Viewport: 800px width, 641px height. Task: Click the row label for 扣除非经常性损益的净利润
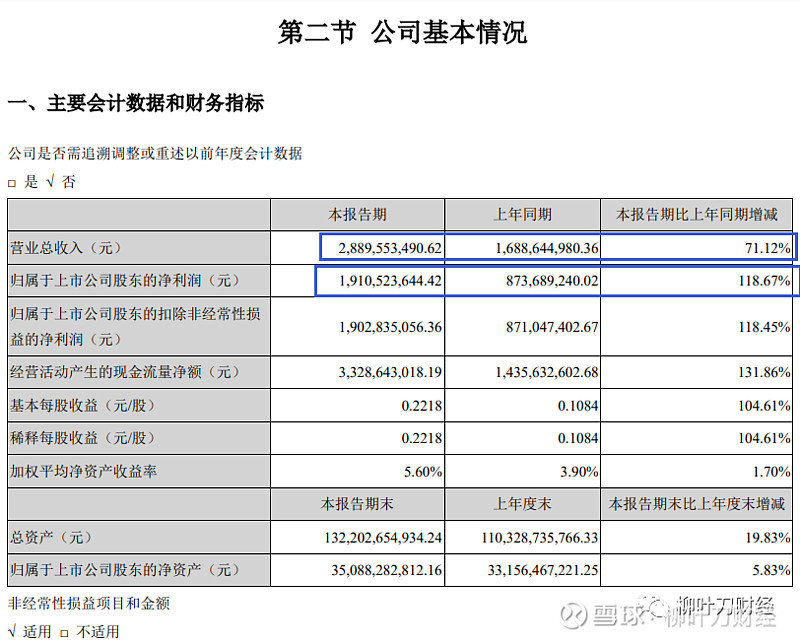point(135,327)
